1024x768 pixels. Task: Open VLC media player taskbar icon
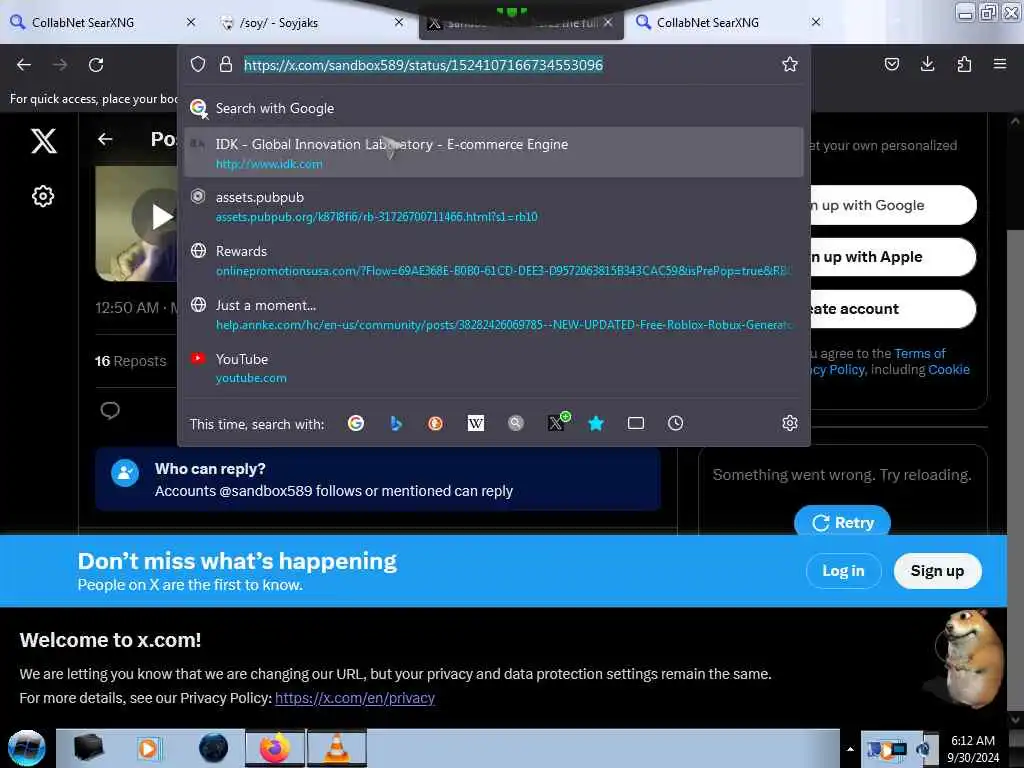336,748
